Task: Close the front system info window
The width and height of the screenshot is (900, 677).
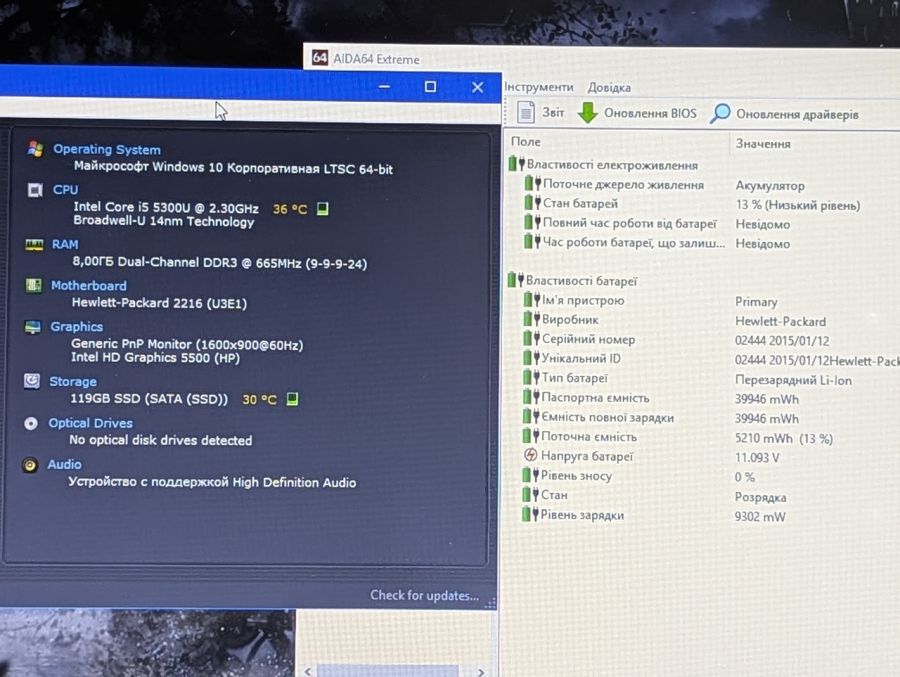Action: click(477, 87)
